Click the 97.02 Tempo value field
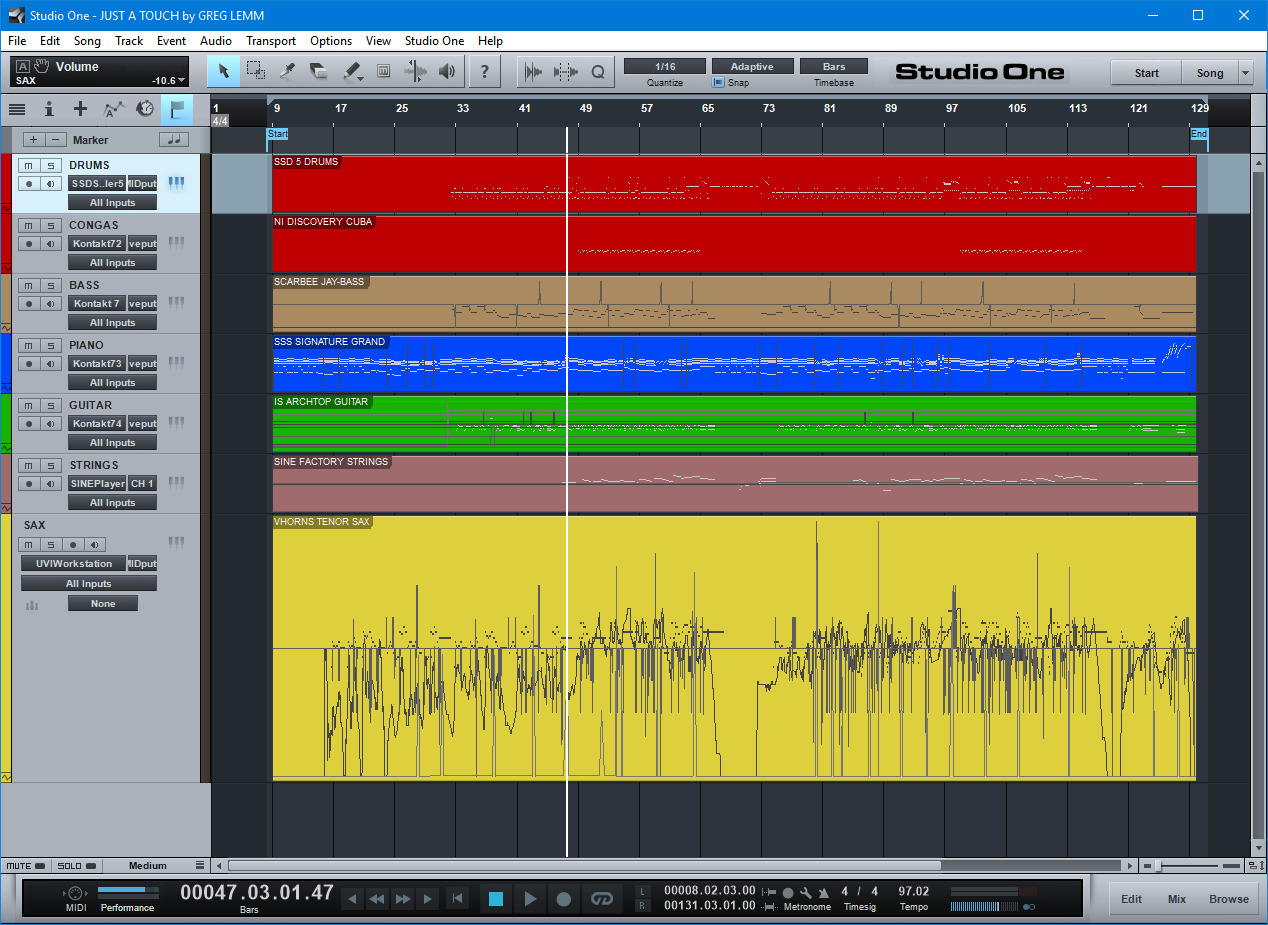The height and width of the screenshot is (925, 1268). 913,891
